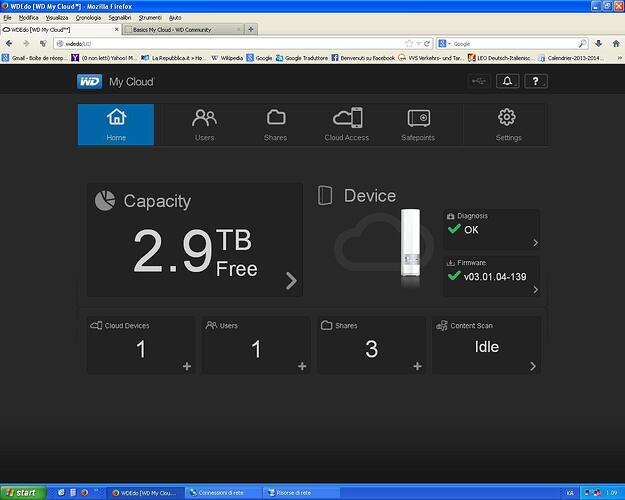Open Google Traduttore bookmark
The height and width of the screenshot is (500, 625).
point(302,58)
